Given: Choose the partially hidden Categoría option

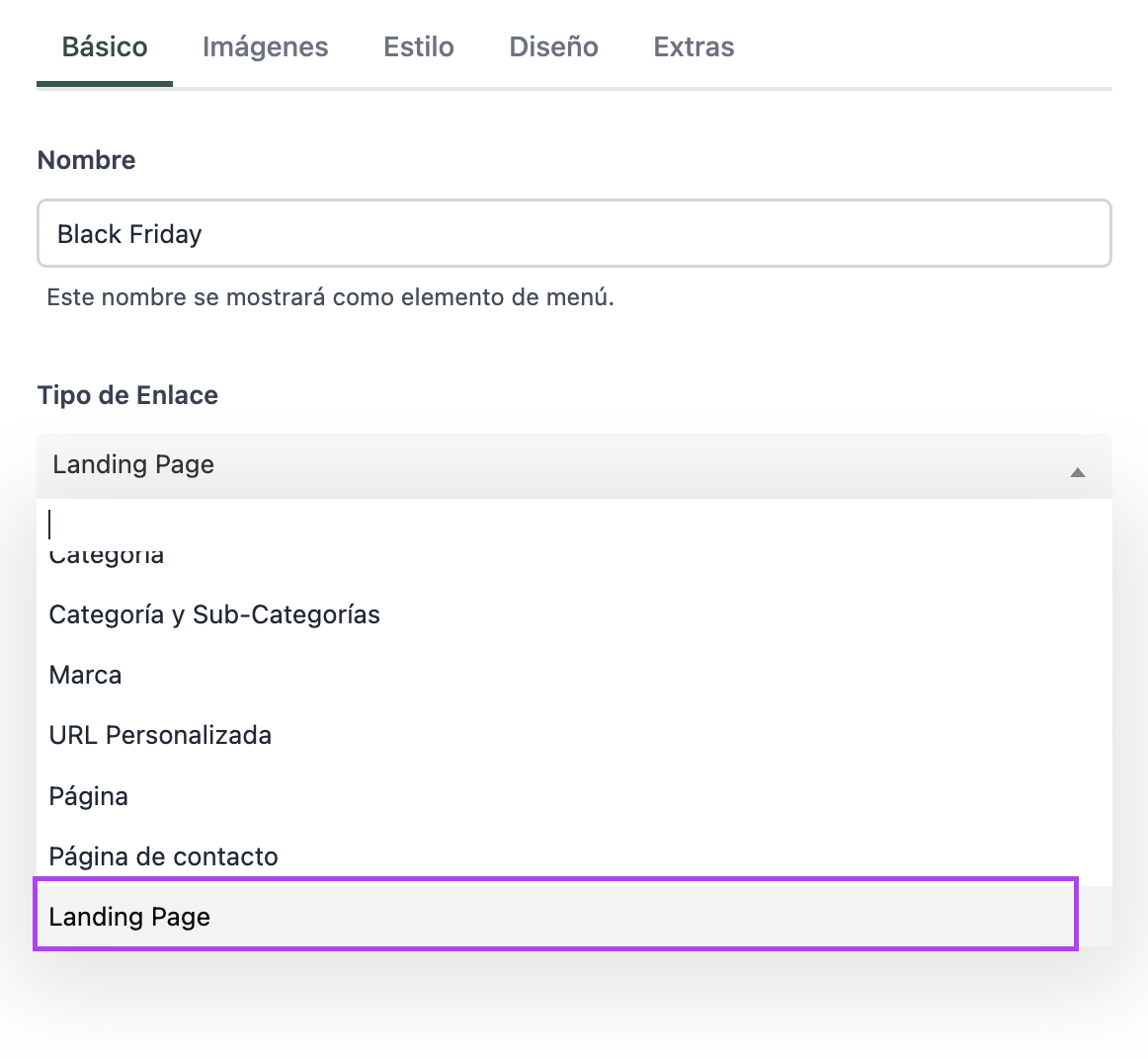Looking at the screenshot, I should point(107,557).
